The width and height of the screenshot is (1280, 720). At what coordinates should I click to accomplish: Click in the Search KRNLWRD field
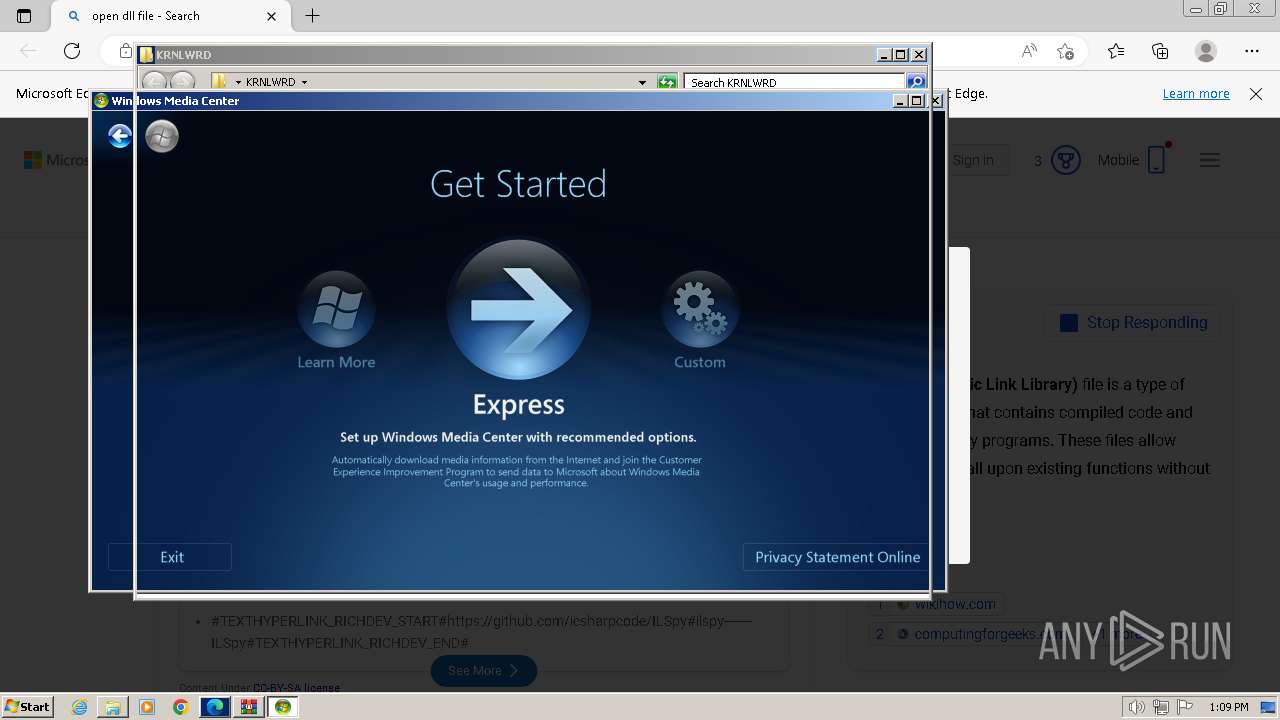pos(795,82)
